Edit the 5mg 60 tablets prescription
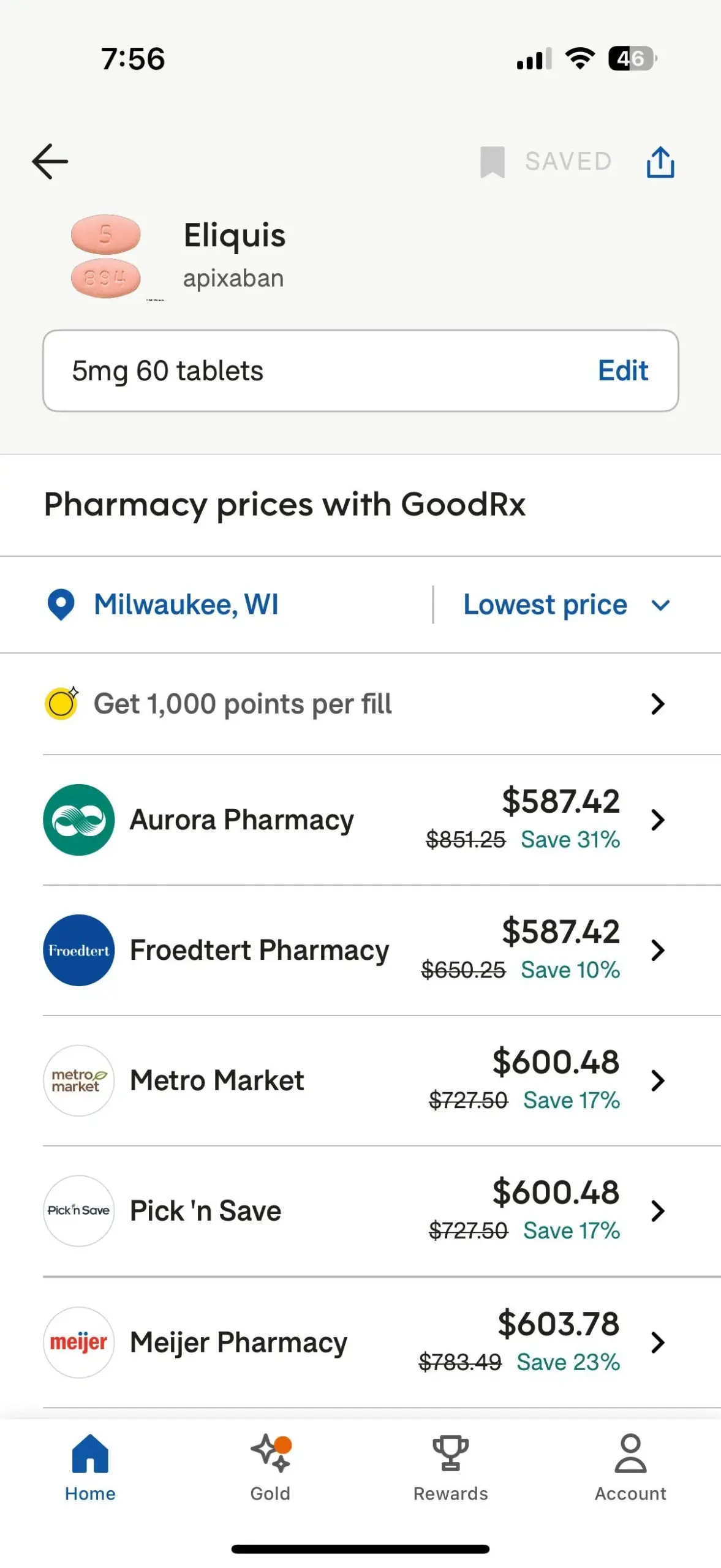 pos(622,371)
